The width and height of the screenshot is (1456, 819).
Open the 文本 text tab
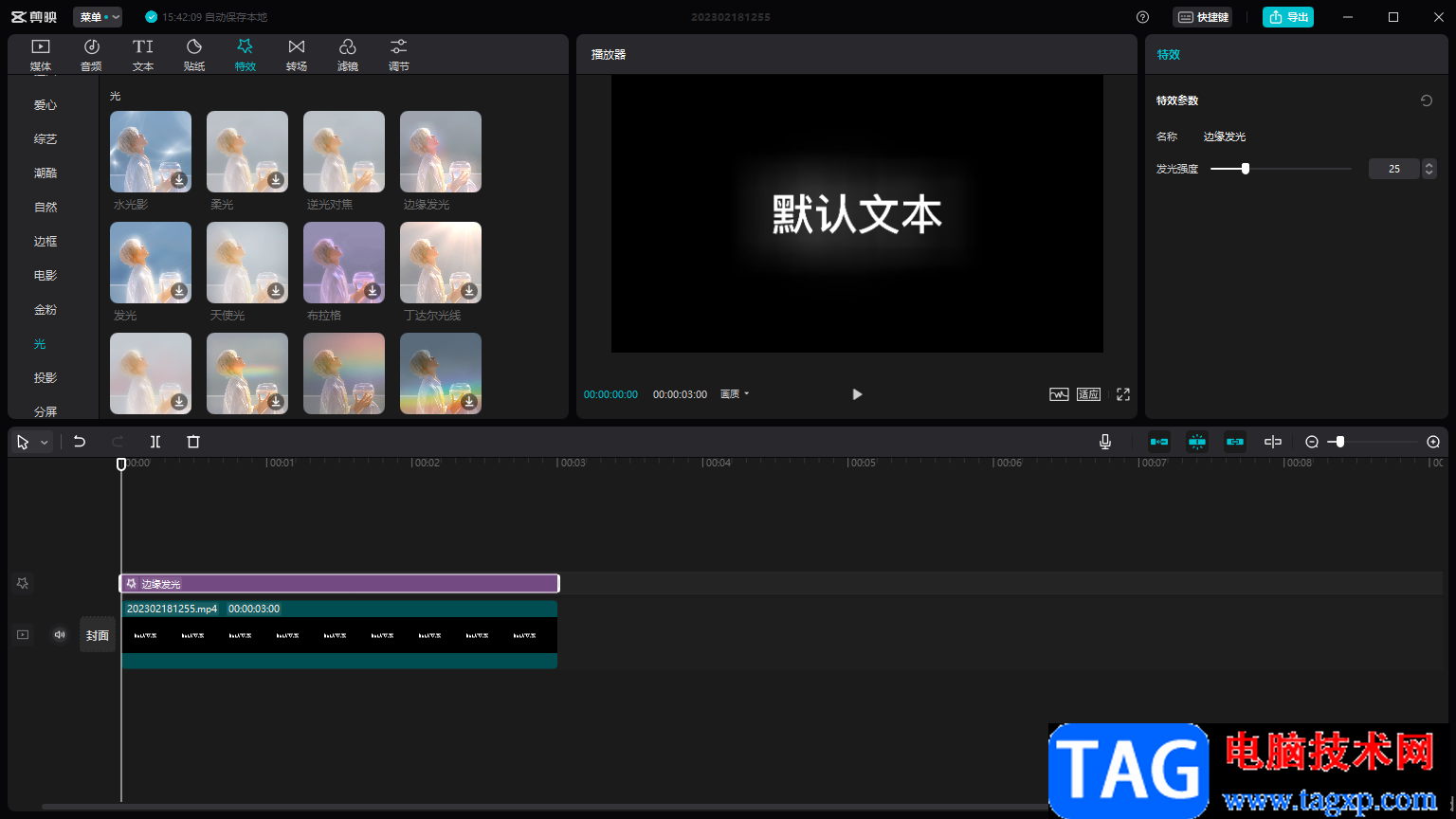tap(143, 55)
